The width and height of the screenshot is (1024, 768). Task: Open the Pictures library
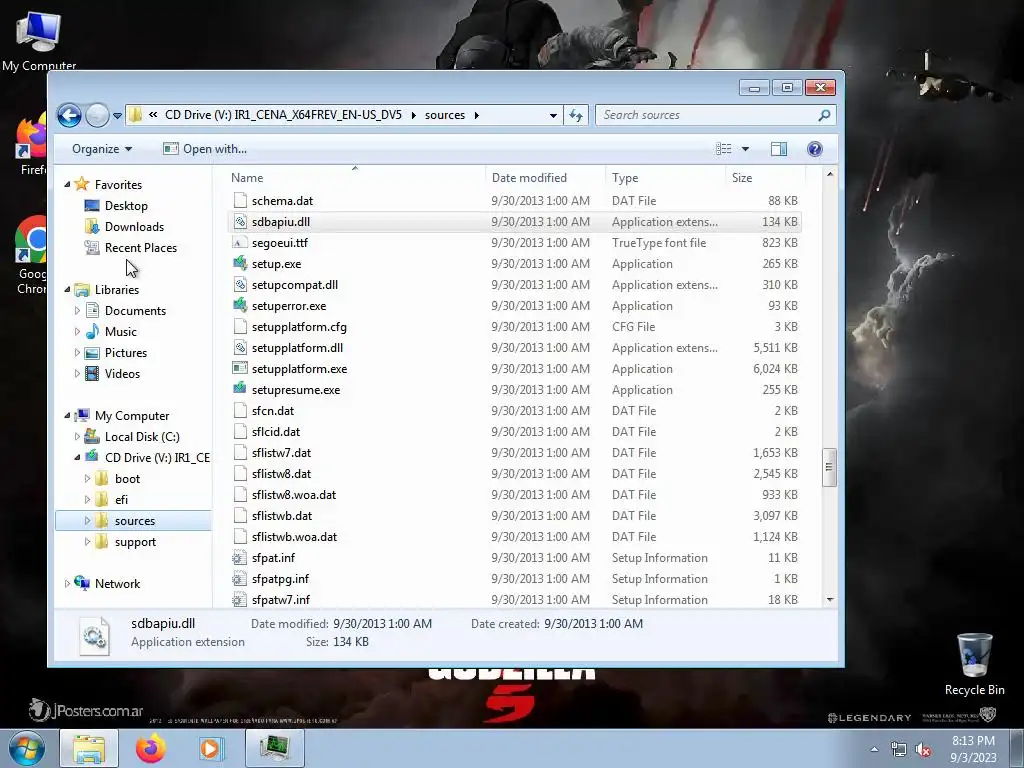[125, 353]
